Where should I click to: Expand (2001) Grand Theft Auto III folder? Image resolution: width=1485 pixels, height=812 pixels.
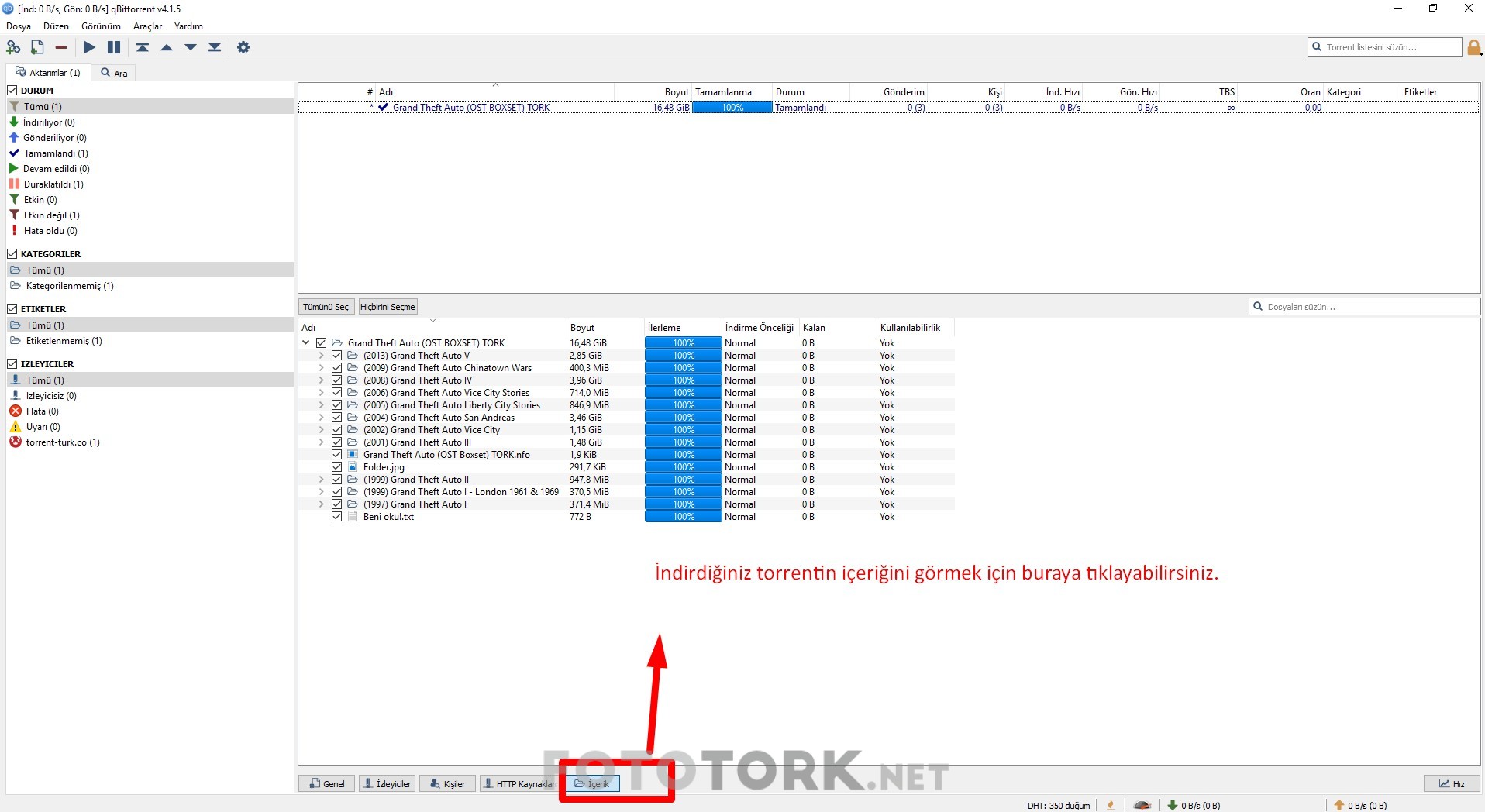[x=322, y=442]
